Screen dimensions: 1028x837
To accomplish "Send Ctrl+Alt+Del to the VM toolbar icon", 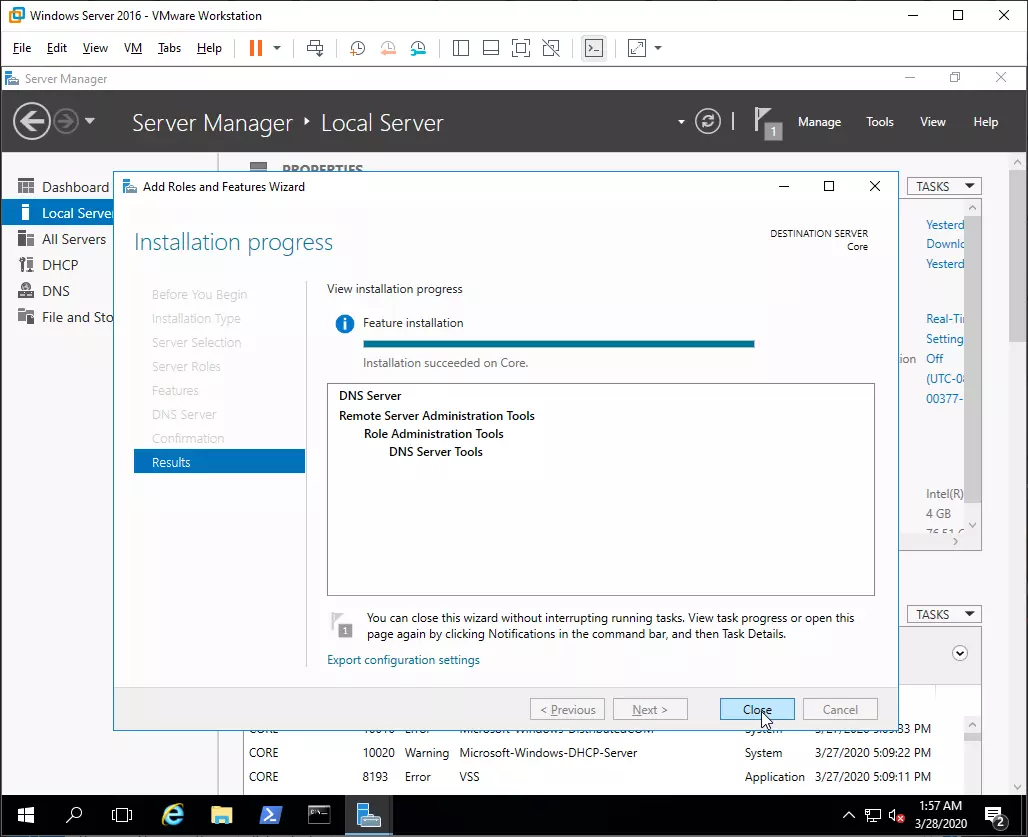I will click(x=315, y=48).
